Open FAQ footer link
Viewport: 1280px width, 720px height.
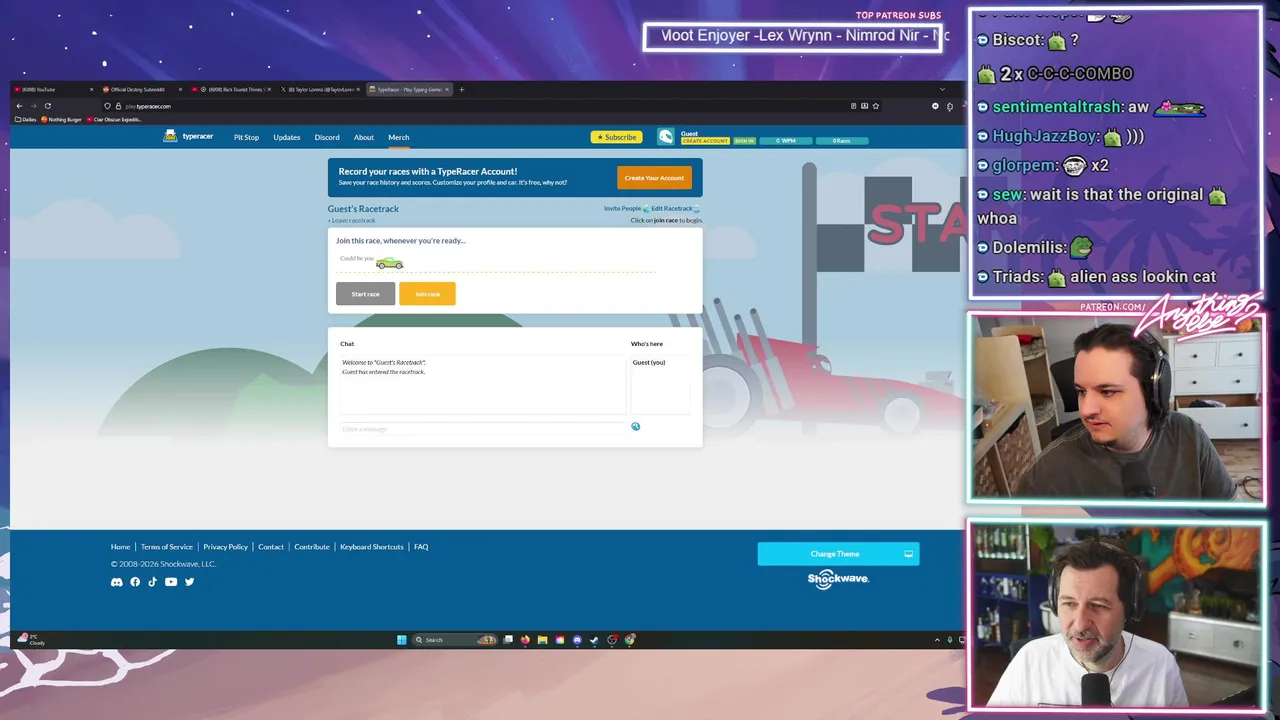click(x=421, y=547)
